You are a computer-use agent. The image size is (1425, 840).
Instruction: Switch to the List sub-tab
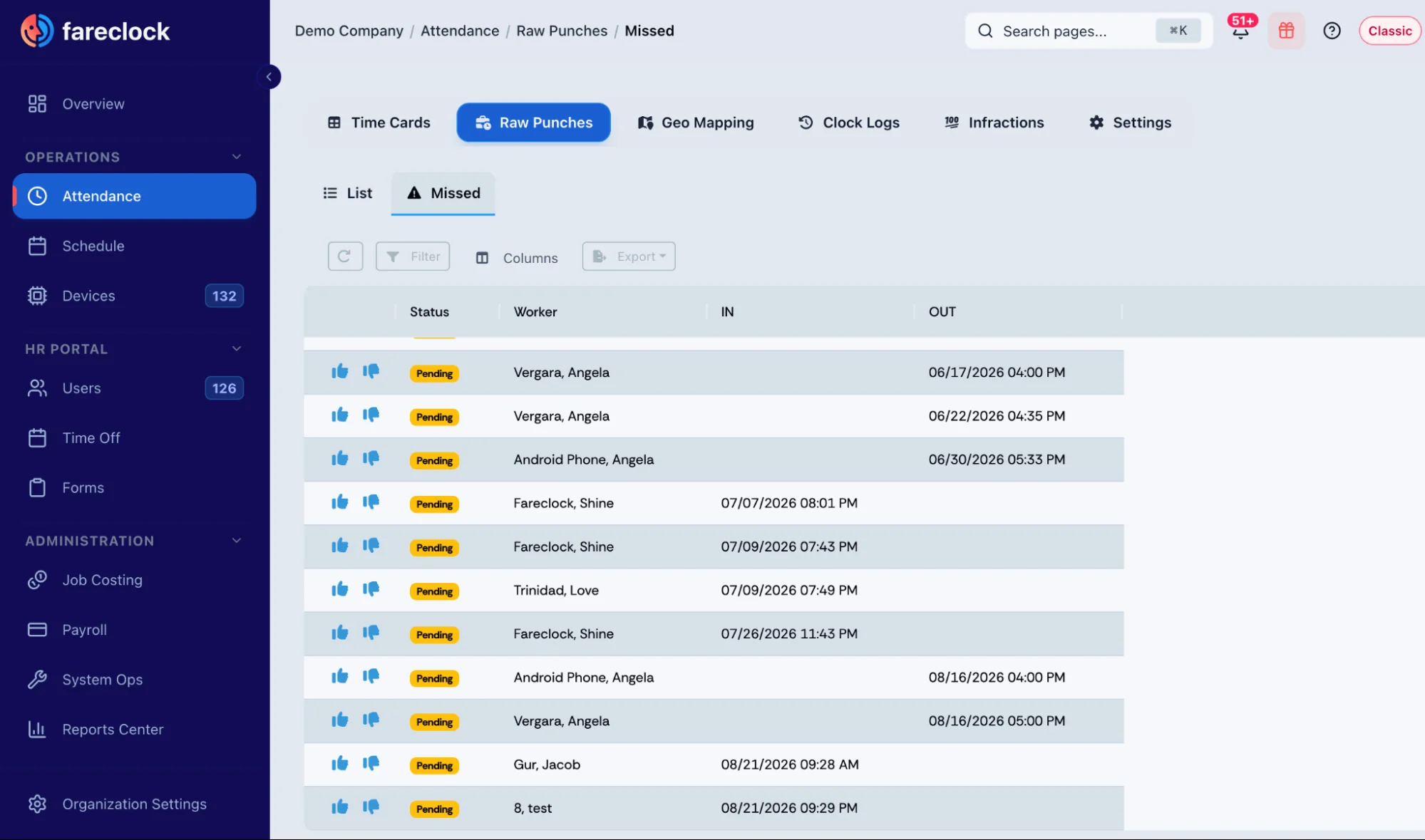[x=348, y=193]
